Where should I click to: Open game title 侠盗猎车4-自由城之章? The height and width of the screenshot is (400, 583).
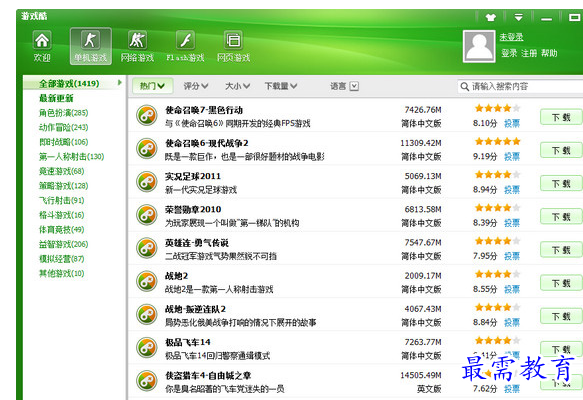point(208,375)
